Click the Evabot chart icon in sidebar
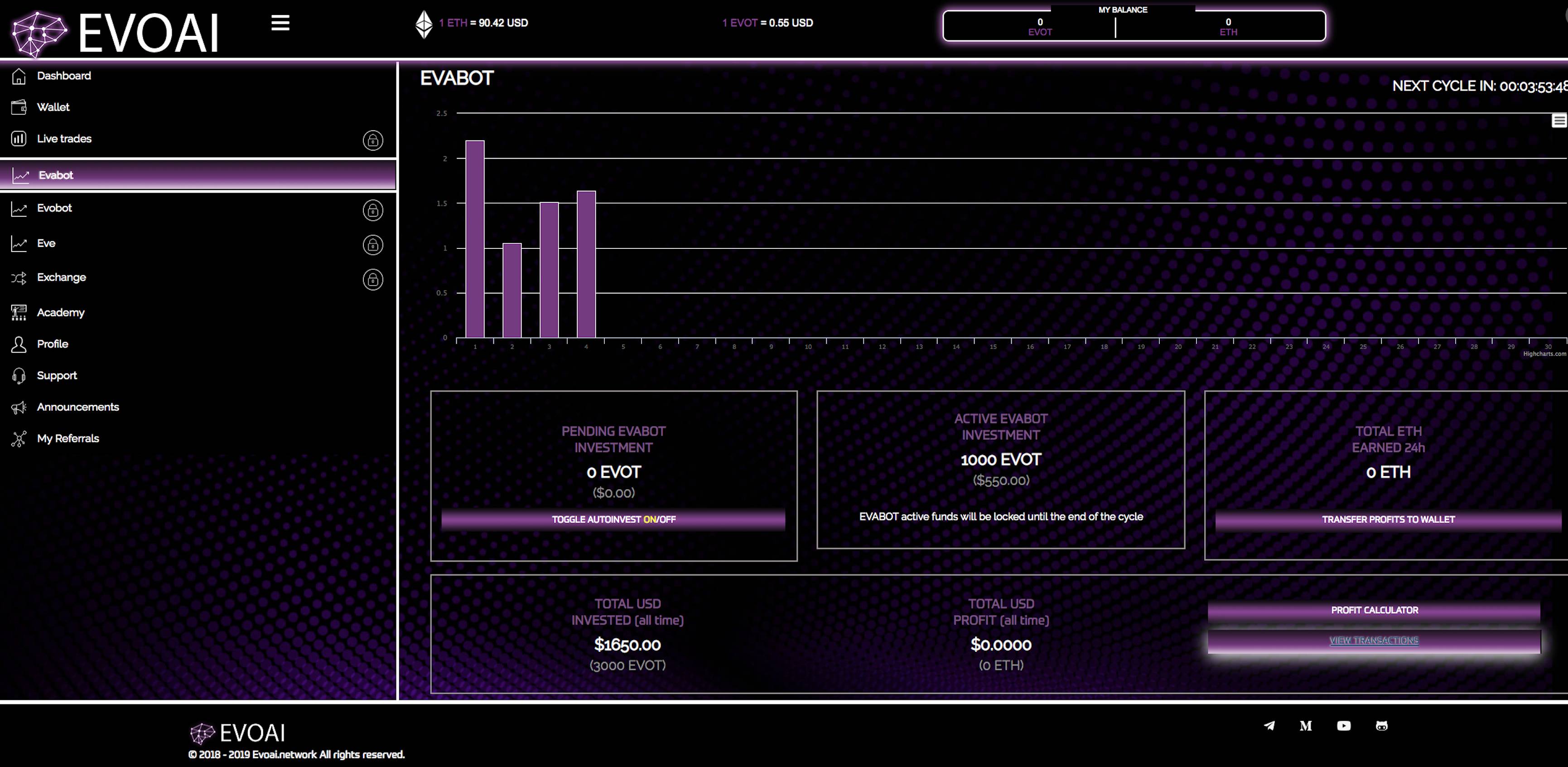 [21, 175]
